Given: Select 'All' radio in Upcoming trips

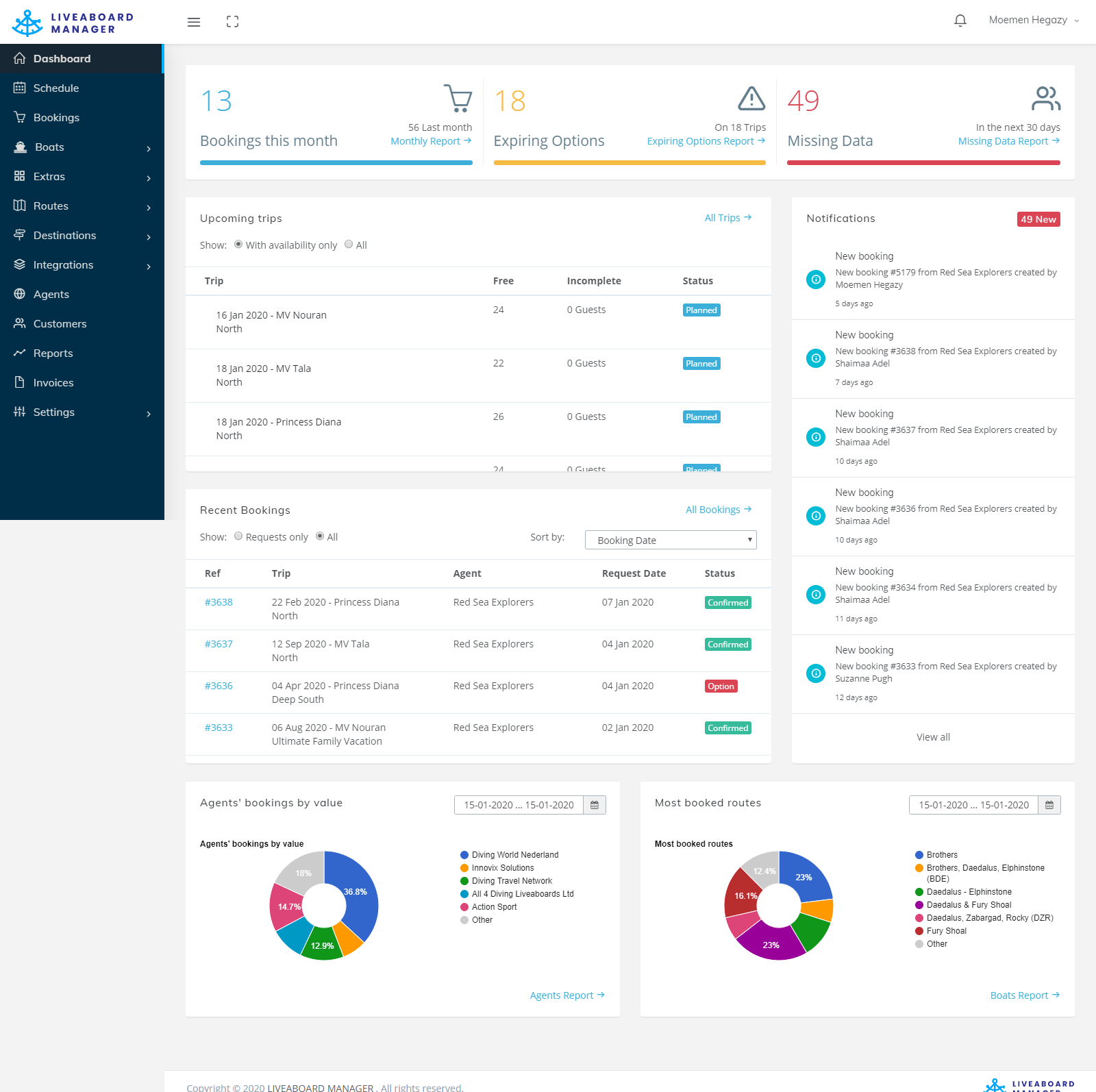Looking at the screenshot, I should [349, 245].
